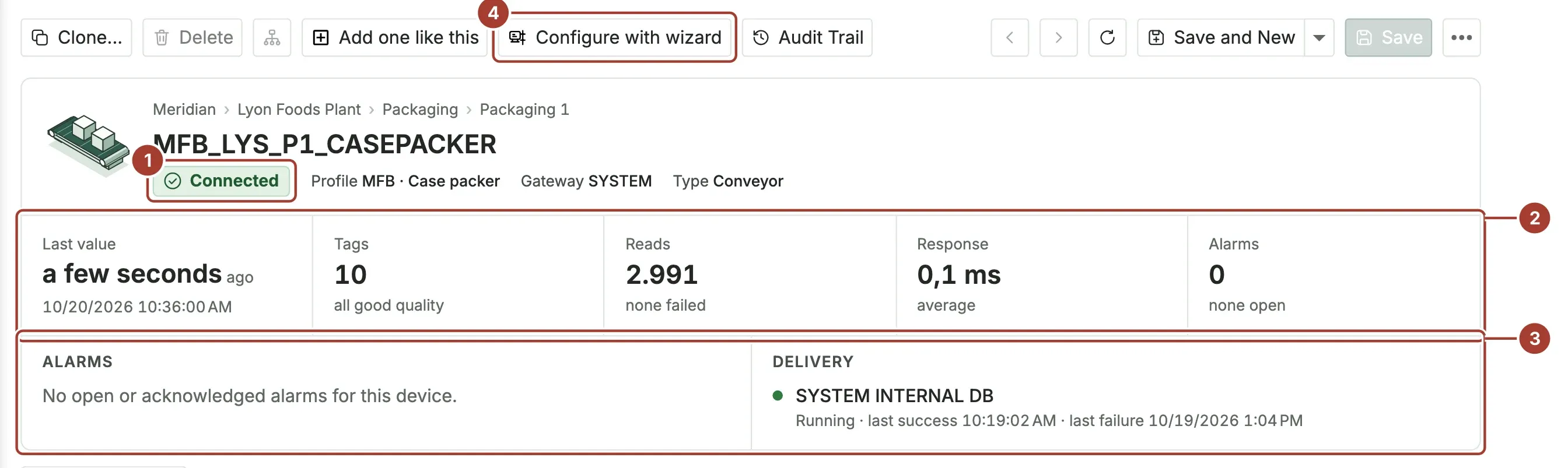Screen dimensions: 1568x468
Task: Open the Tags stat showing 10
Action: tap(458, 274)
